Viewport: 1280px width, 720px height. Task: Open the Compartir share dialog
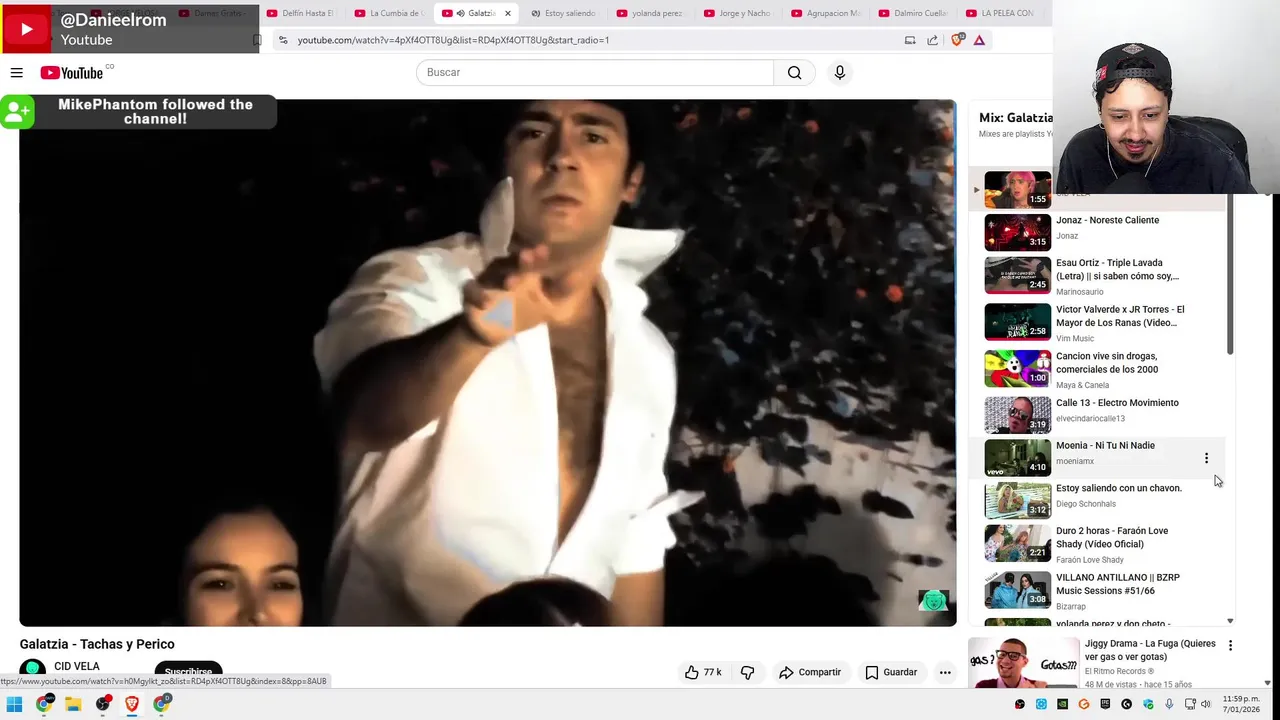point(810,672)
